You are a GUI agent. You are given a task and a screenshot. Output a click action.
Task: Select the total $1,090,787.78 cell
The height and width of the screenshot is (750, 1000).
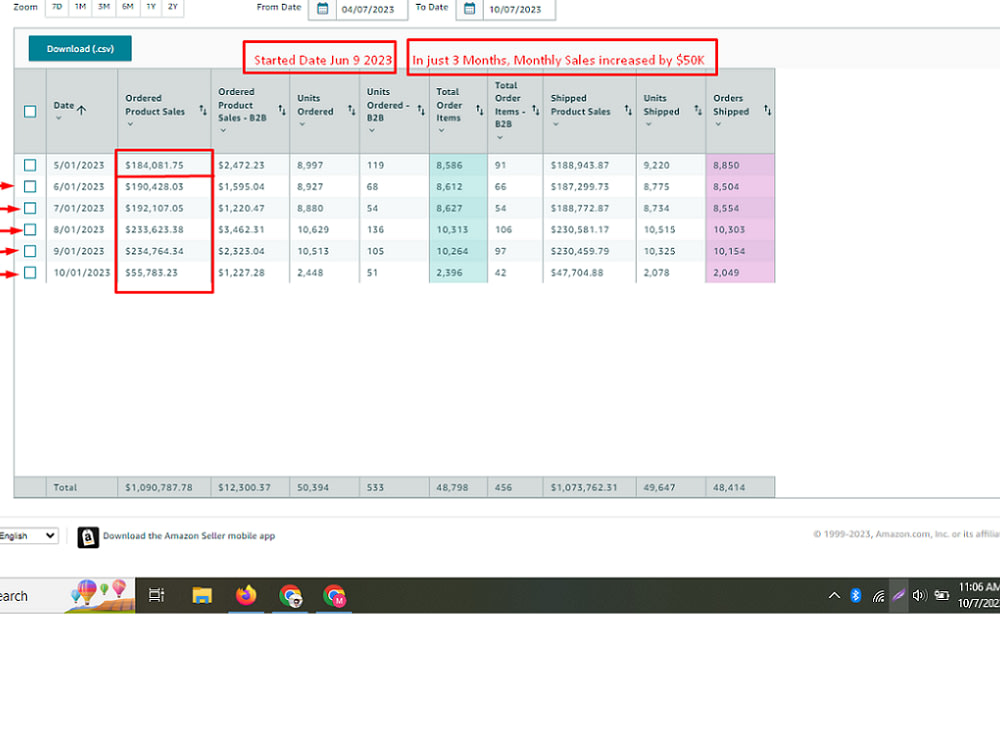[165, 487]
